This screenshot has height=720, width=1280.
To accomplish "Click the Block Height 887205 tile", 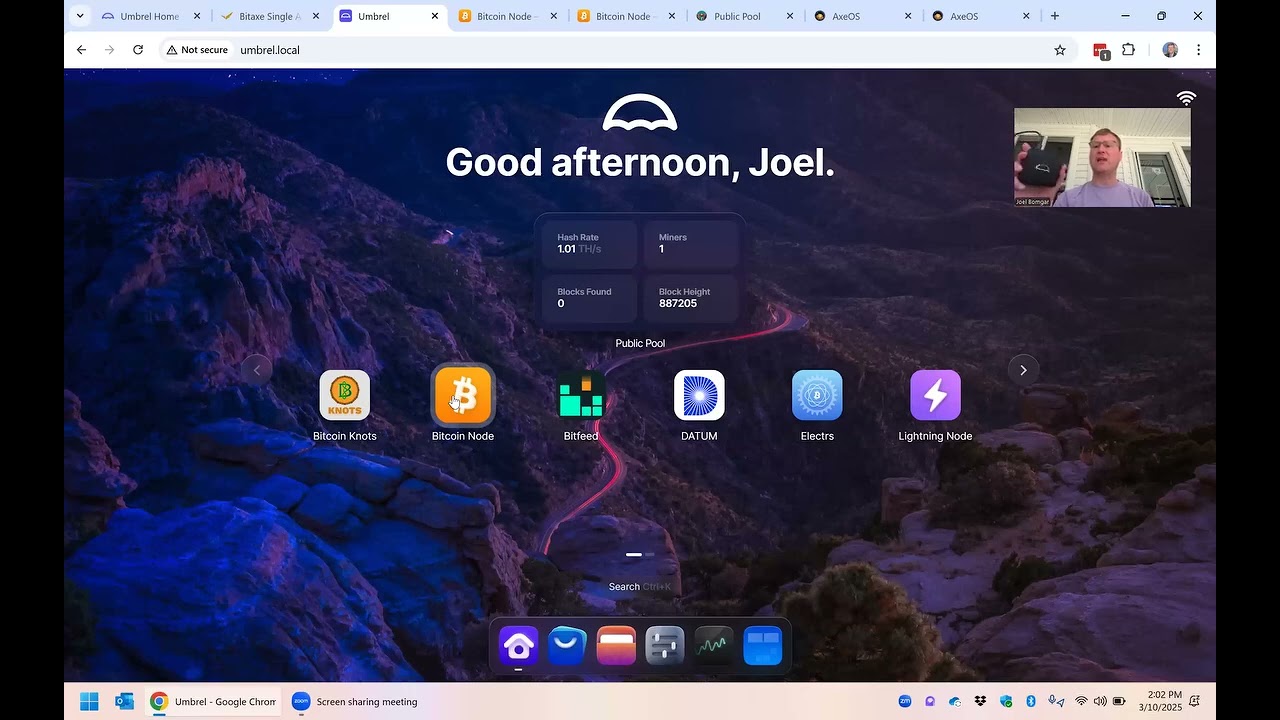I will (x=691, y=298).
